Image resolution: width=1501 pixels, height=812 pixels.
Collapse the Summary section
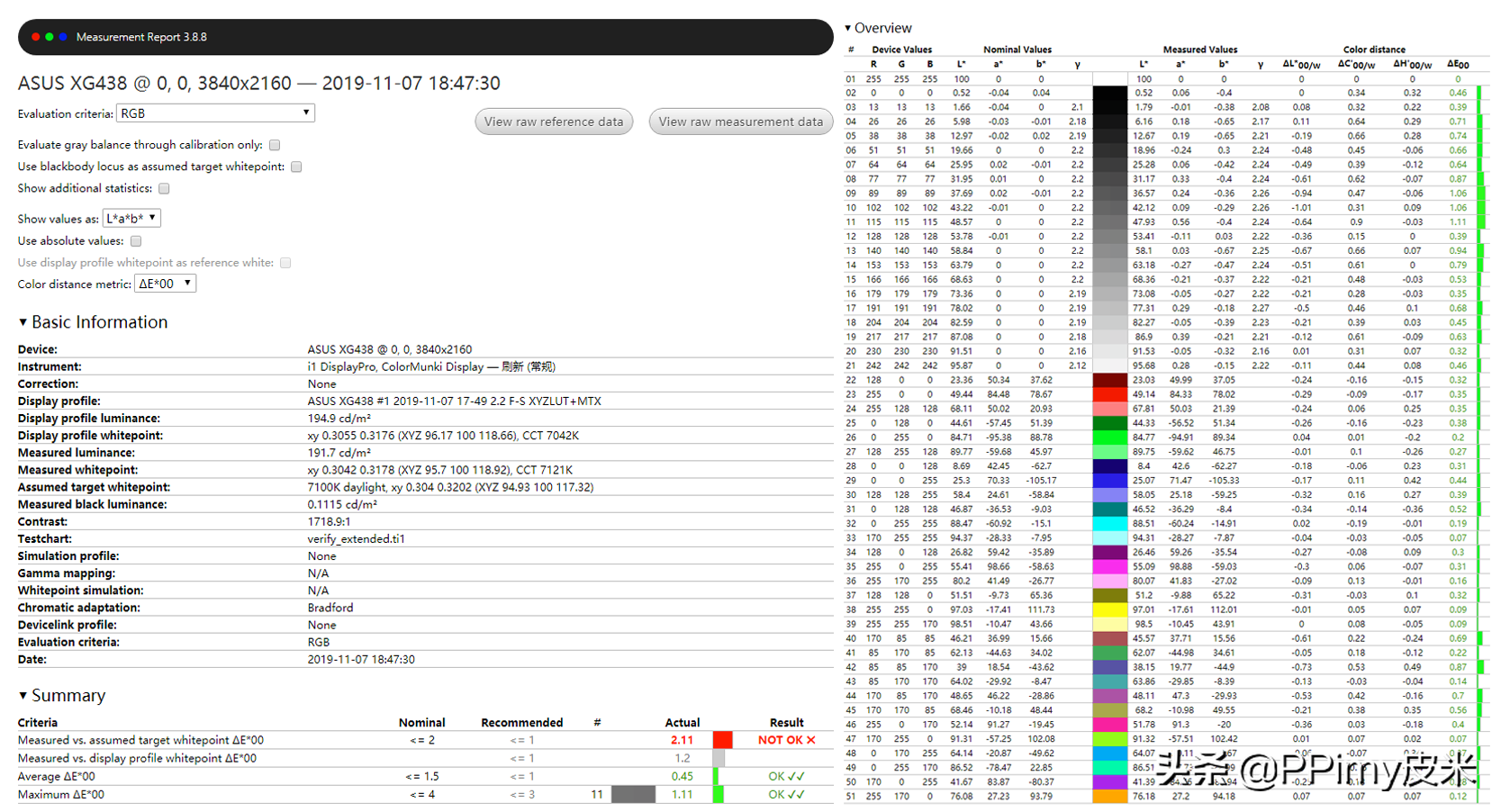point(23,696)
